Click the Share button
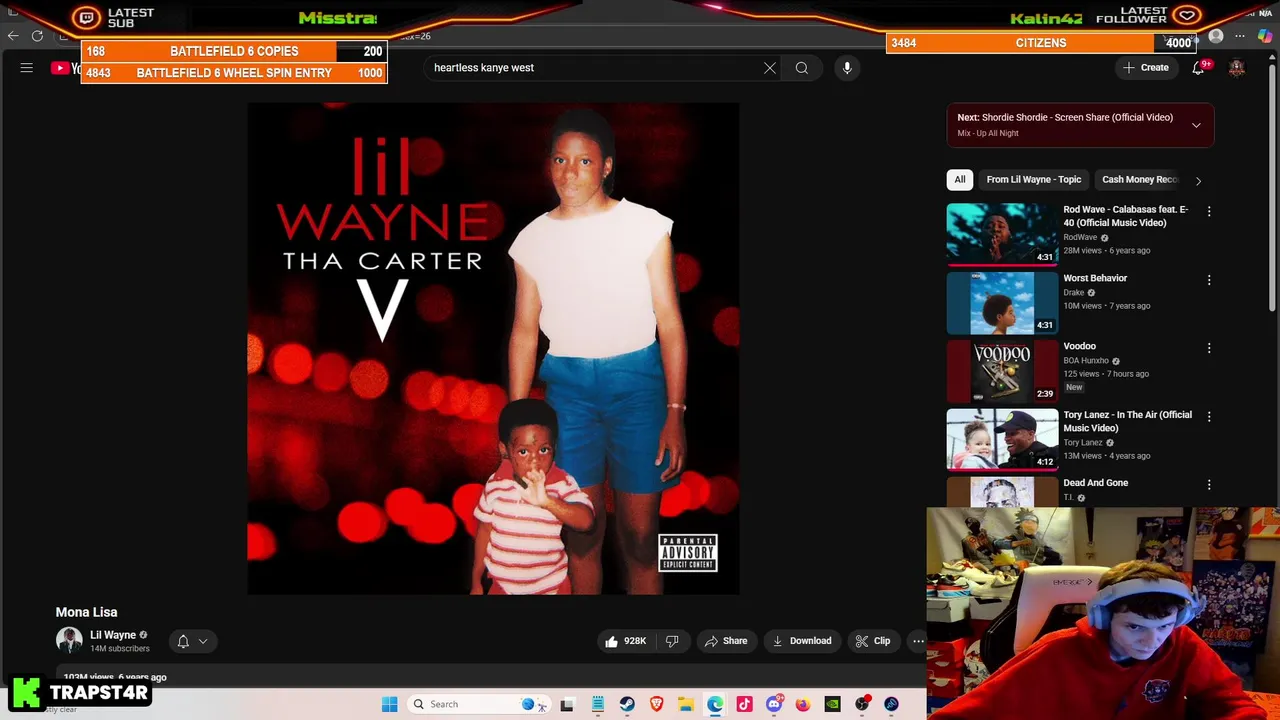Viewport: 1280px width, 720px height. pyautogui.click(x=726, y=641)
